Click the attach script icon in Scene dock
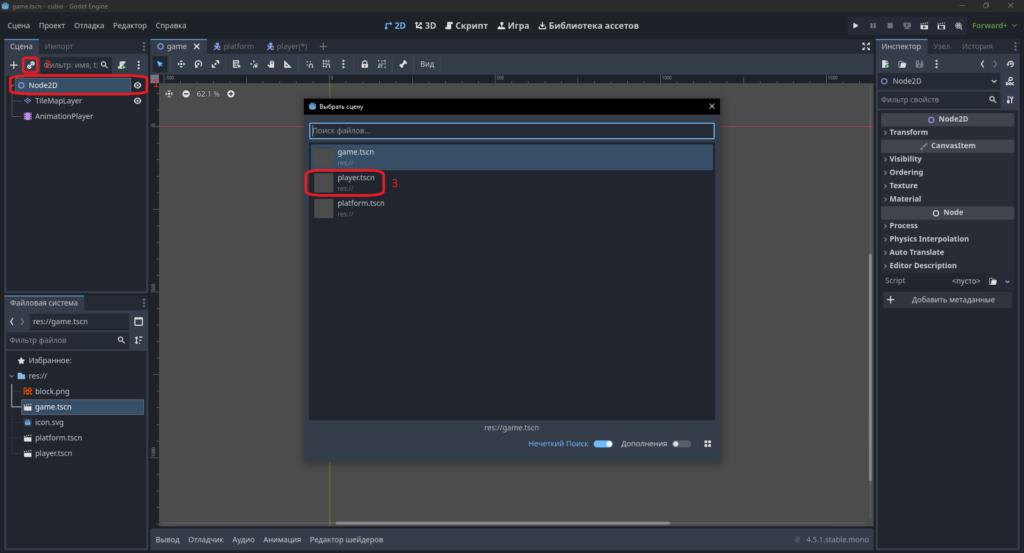Screen dimensions: 1024x553 tap(121, 65)
